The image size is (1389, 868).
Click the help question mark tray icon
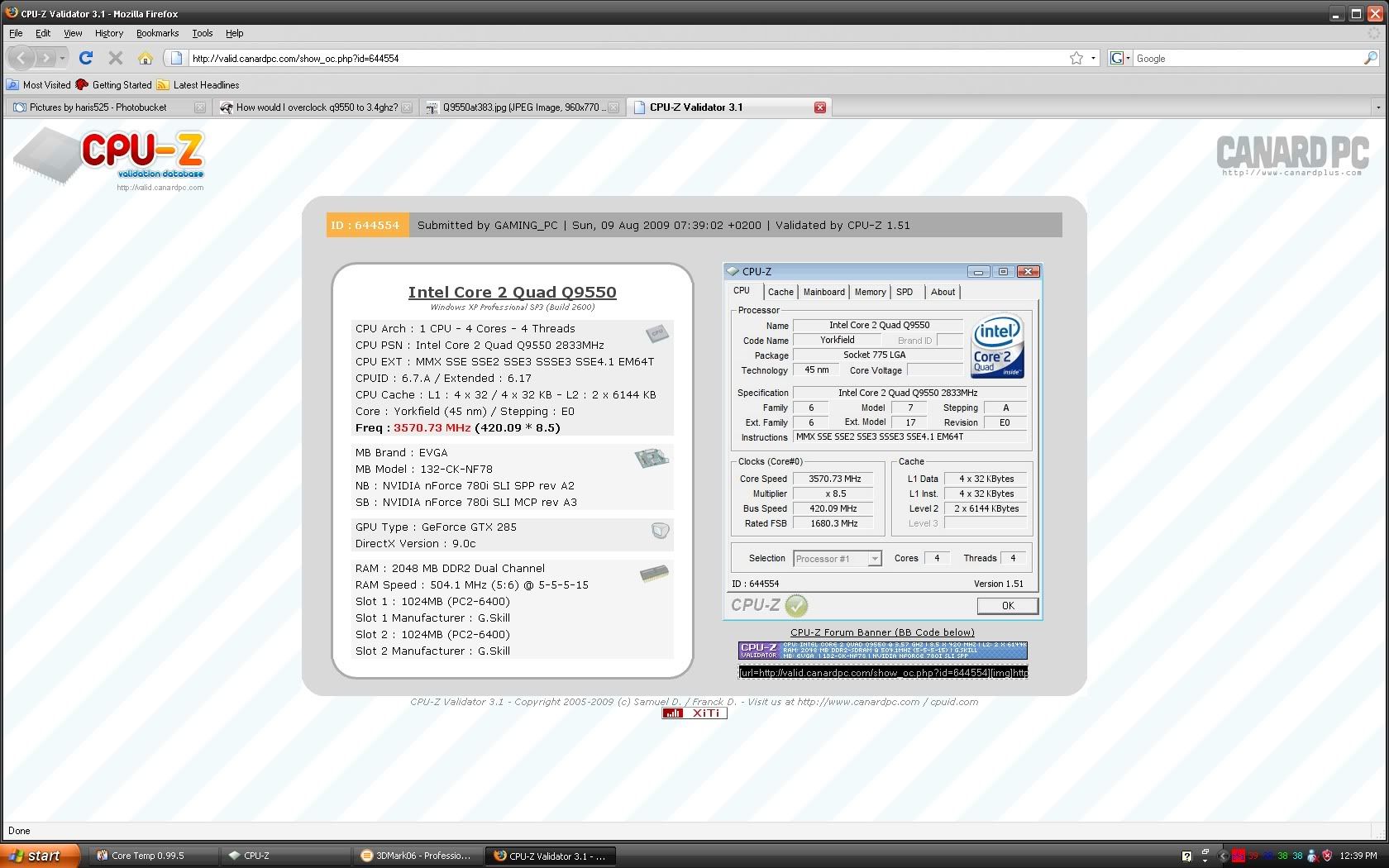click(1187, 856)
